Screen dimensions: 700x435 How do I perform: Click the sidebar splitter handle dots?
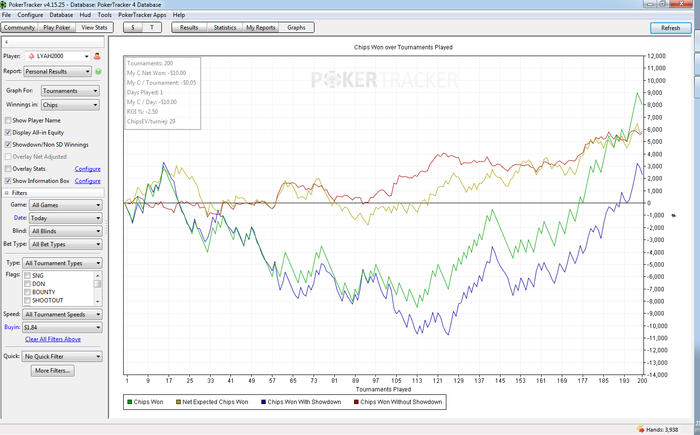106,228
